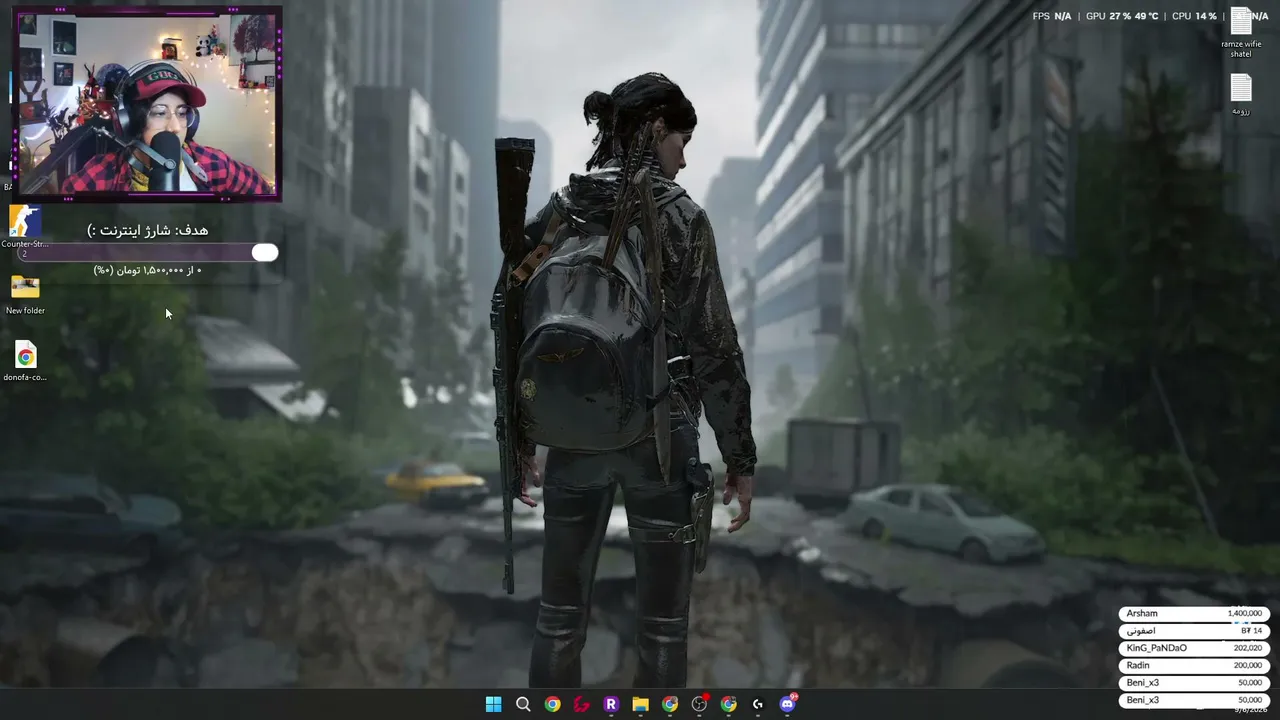1280x720 pixels.
Task: Open Chrome icon left of Logitech G HUB
Action: coord(729,704)
